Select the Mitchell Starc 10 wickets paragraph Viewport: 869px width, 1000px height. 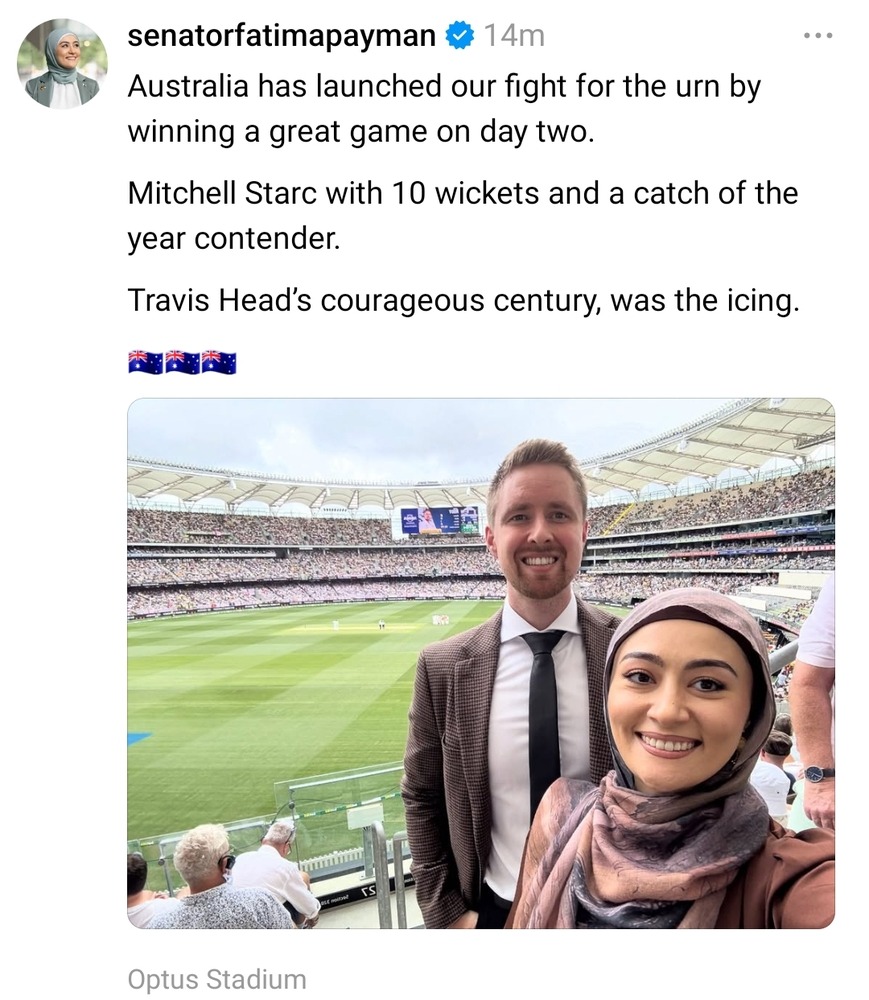(463, 216)
